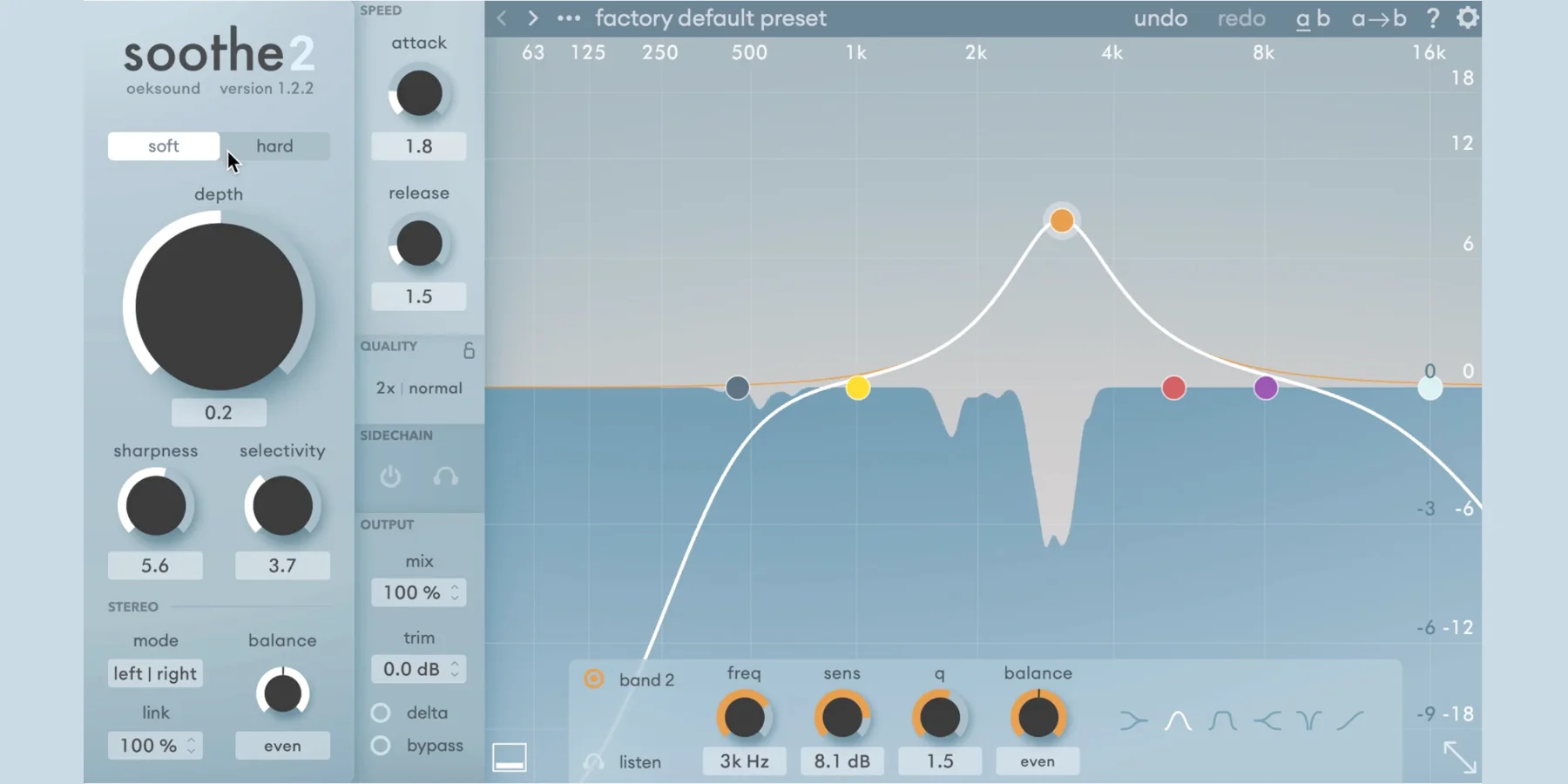The width and height of the screenshot is (1568, 784).
Task: Click the a→b copy button
Action: pyautogui.click(x=1378, y=18)
